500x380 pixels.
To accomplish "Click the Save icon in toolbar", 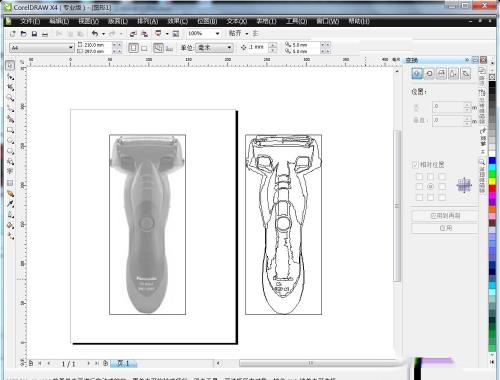I will point(34,34).
